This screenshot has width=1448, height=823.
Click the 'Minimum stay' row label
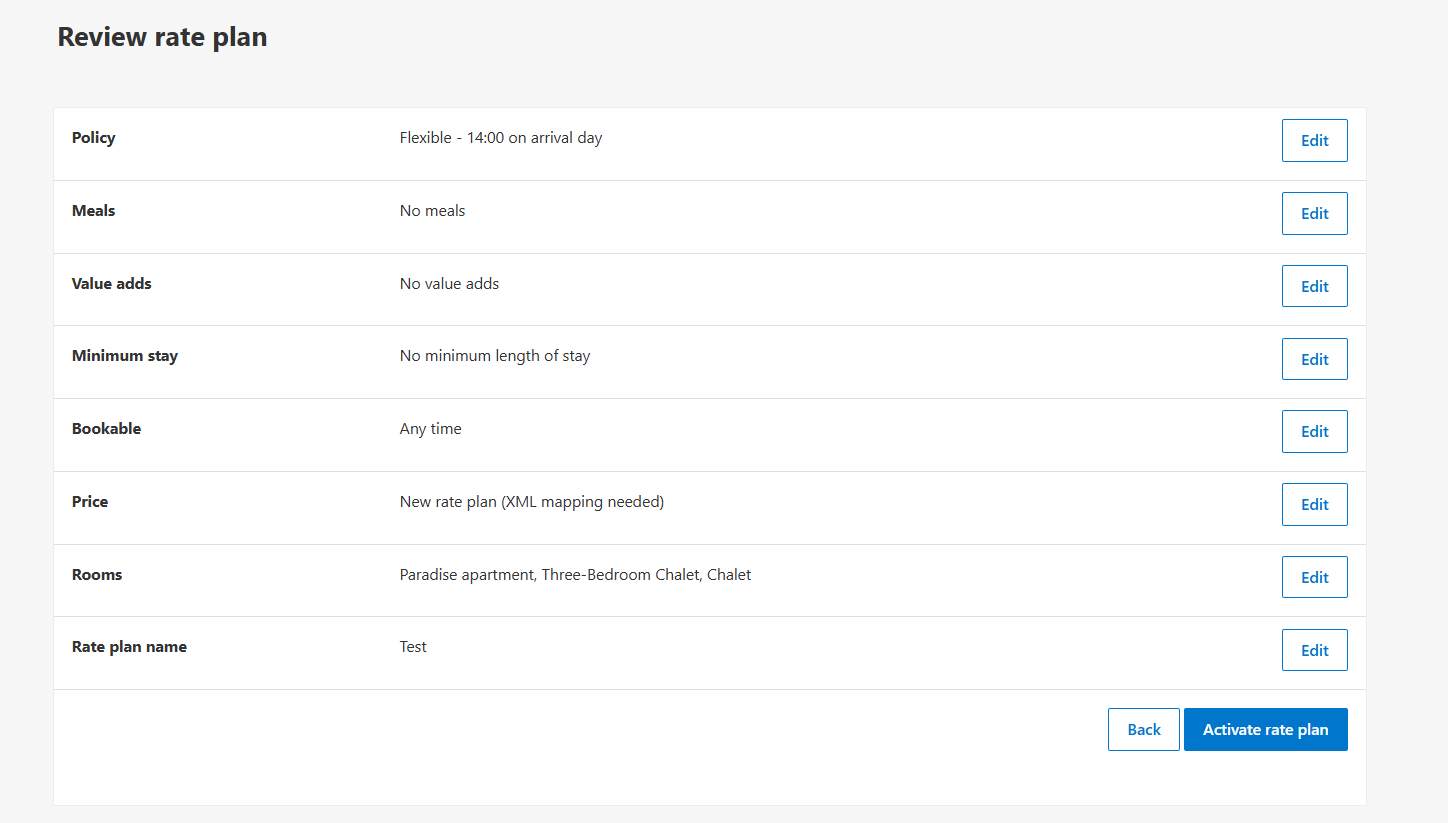(124, 356)
